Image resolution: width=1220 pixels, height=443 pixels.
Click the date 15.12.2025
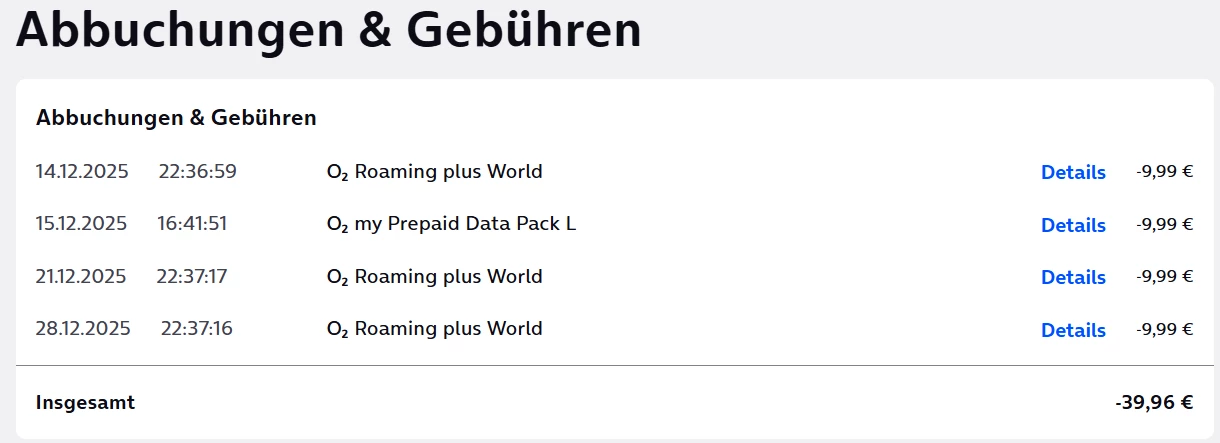click(82, 223)
